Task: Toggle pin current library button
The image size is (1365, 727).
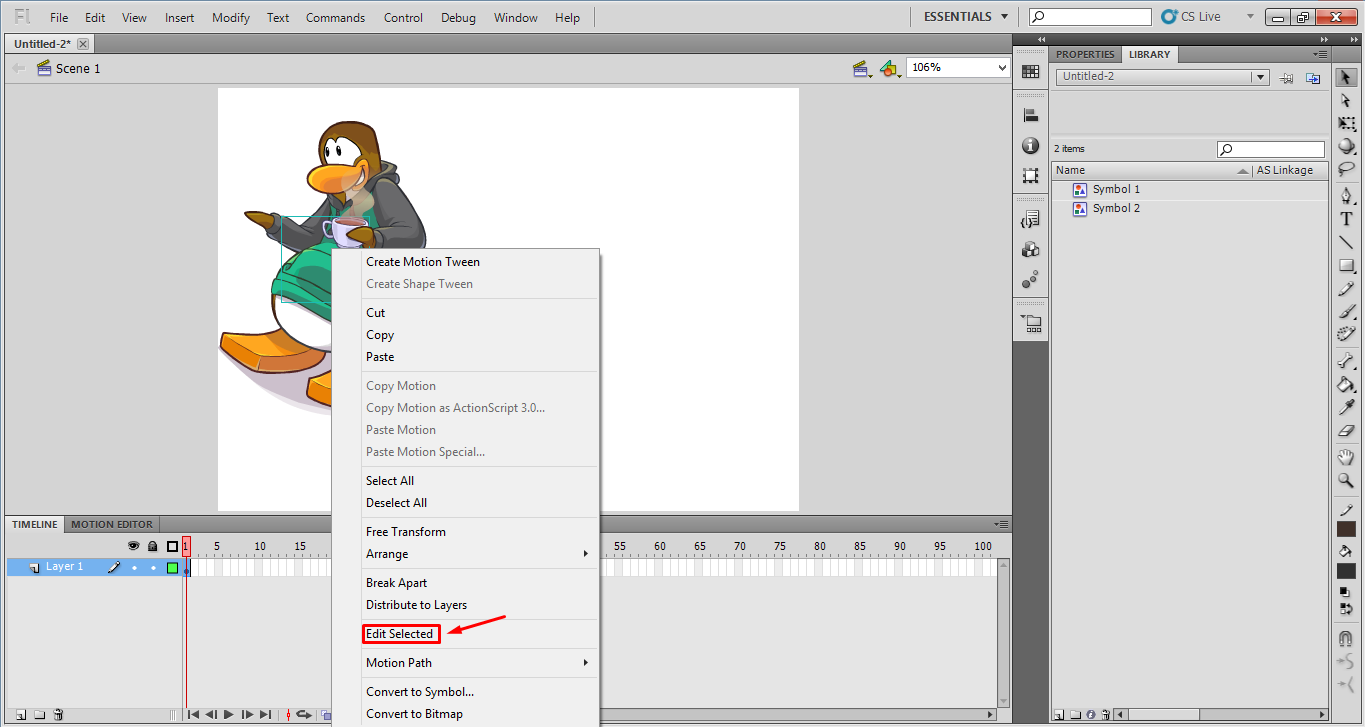Action: click(1288, 77)
